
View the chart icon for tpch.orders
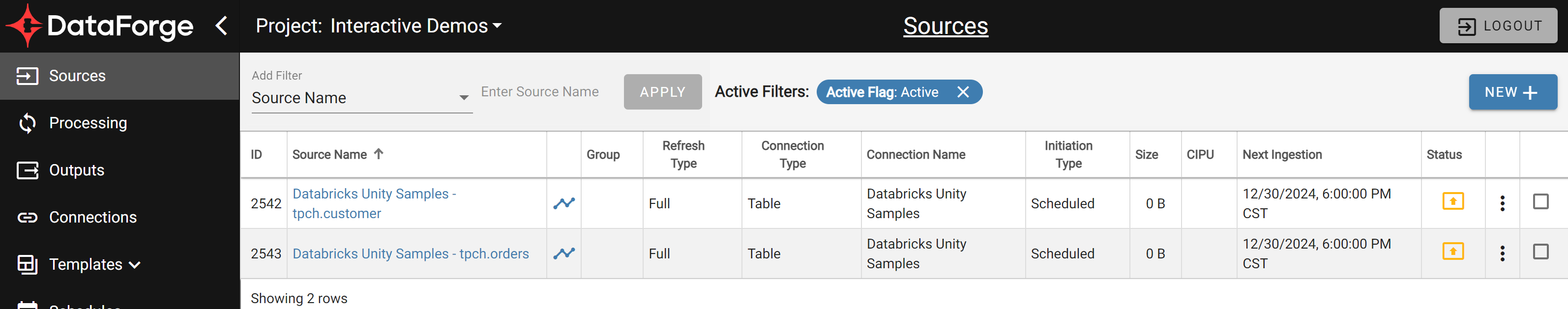coord(564,253)
